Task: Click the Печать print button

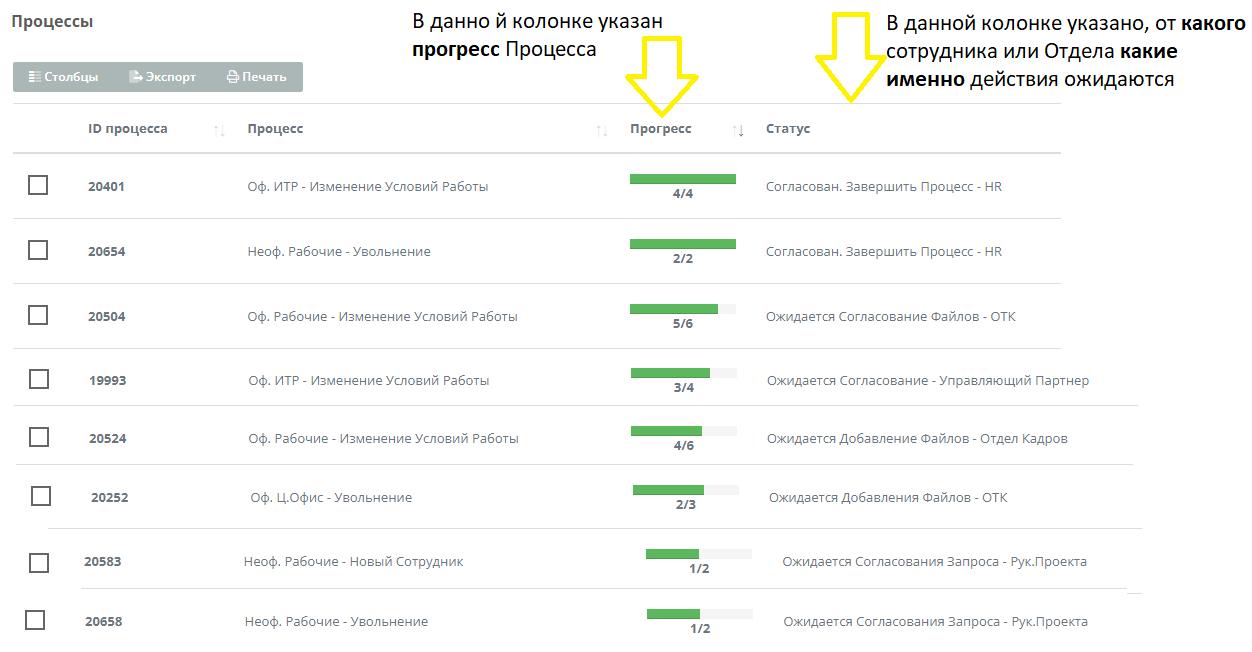Action: [257, 77]
